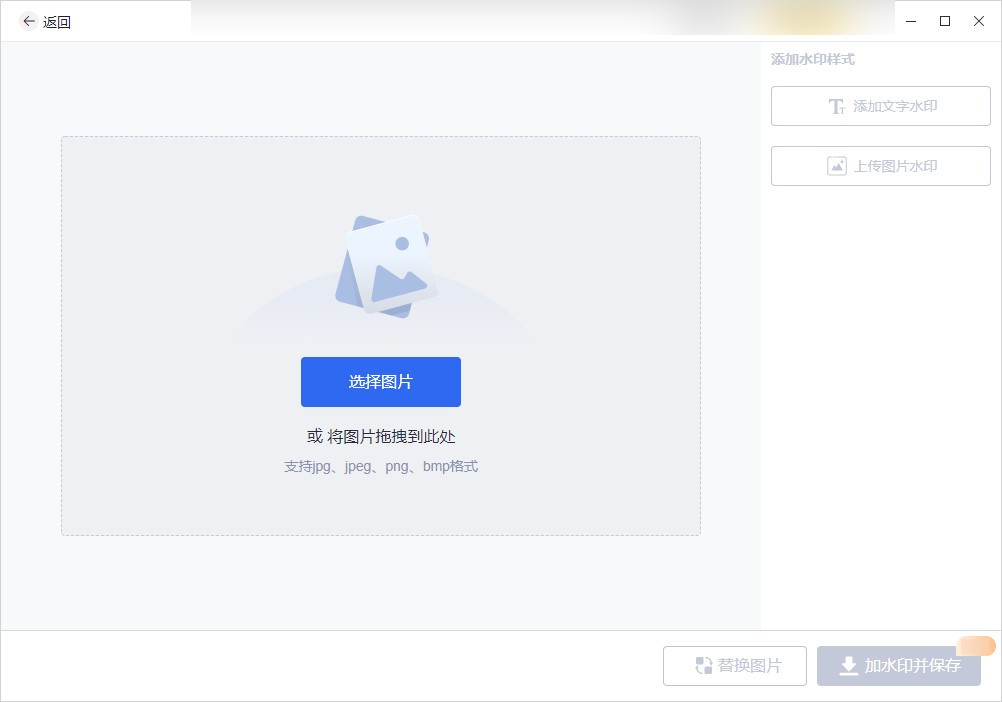Click 或 将图片拖拽到此处 prompt text
The width and height of the screenshot is (1002, 702).
tap(381, 437)
